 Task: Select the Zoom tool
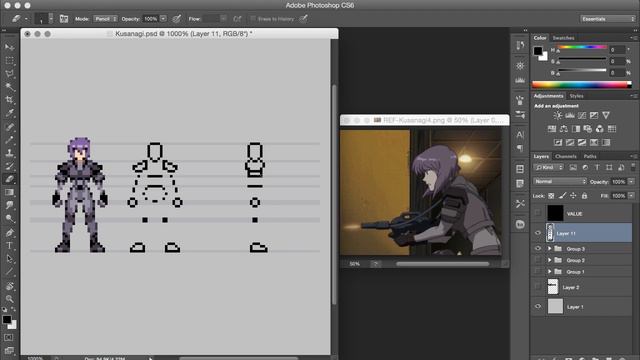coord(9,299)
